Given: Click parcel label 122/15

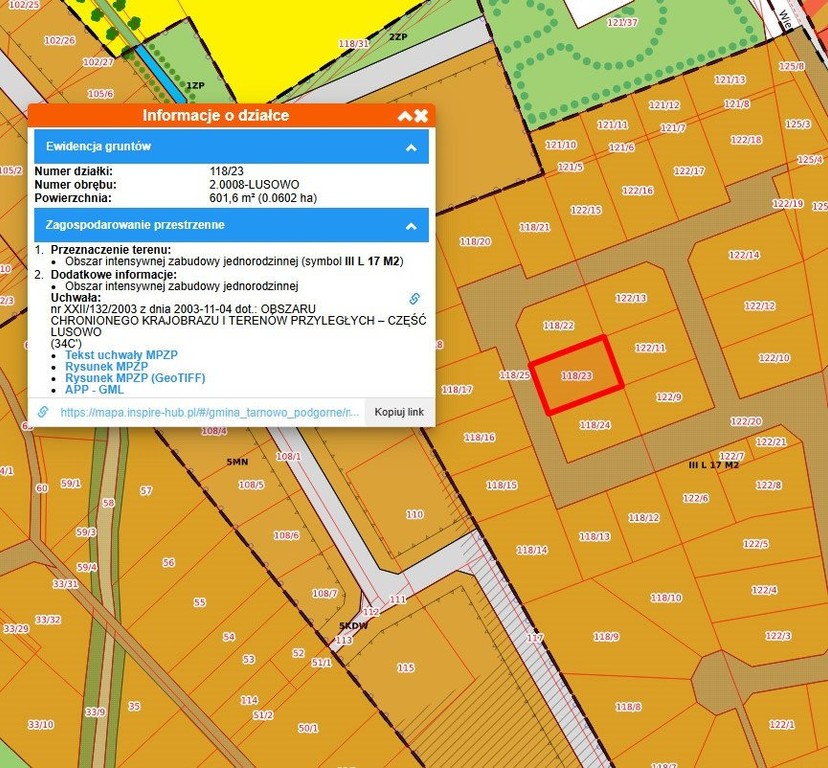Looking at the screenshot, I should click(586, 210).
